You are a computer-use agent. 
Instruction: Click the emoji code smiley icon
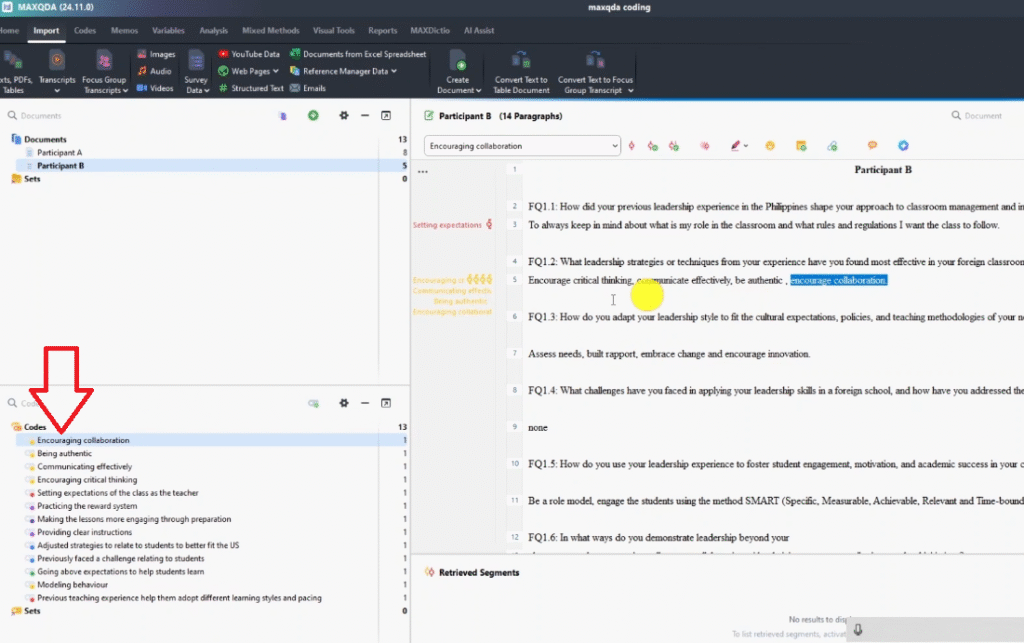pos(770,146)
